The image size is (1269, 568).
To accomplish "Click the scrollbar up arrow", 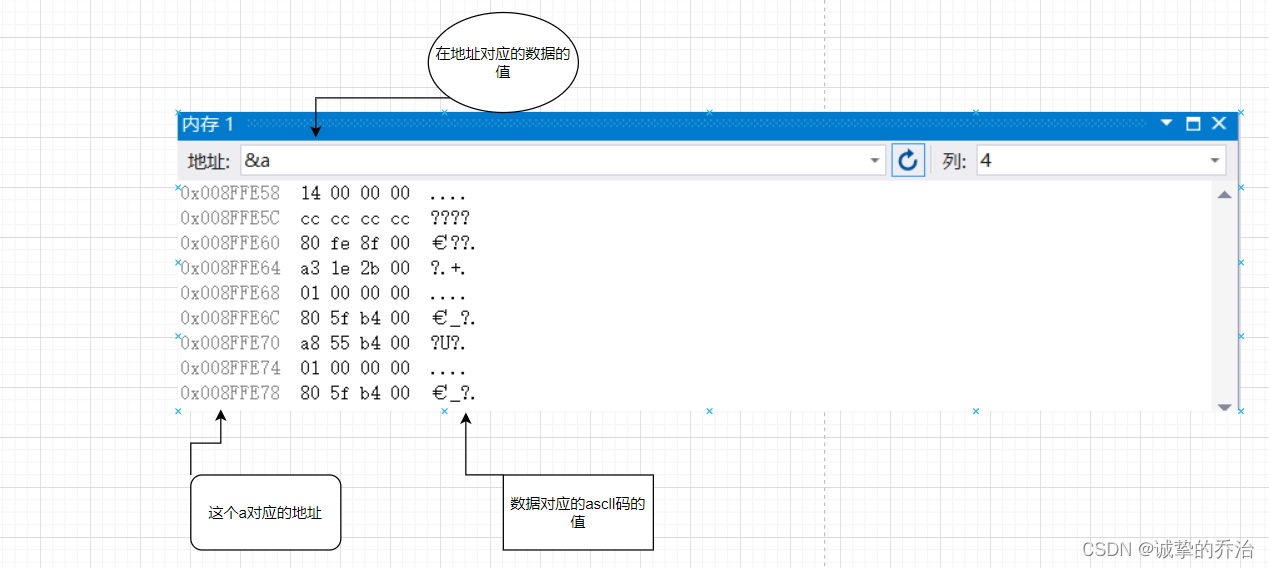I will click(x=1224, y=194).
